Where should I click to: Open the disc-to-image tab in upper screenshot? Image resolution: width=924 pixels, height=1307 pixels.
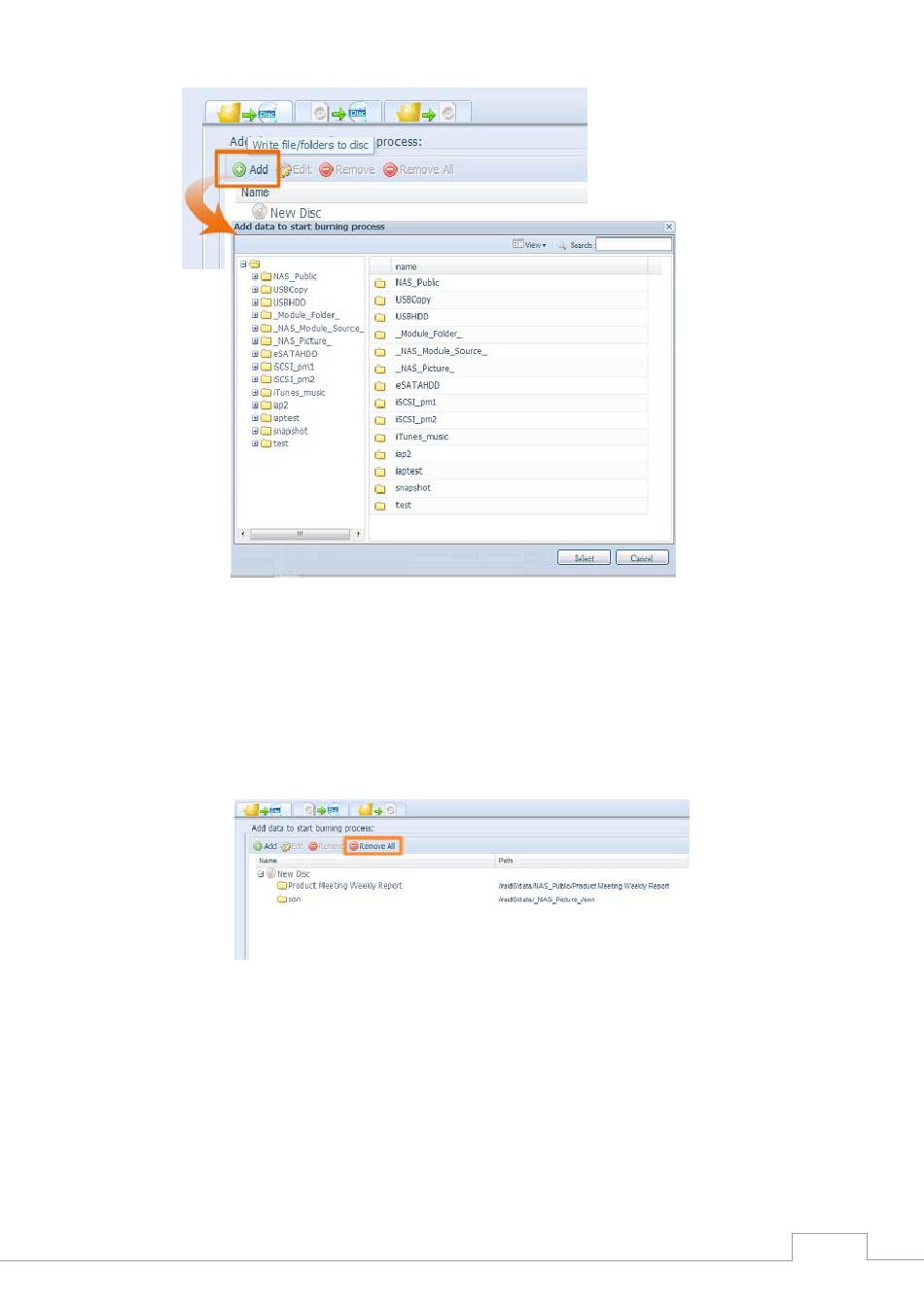pyautogui.click(x=338, y=113)
